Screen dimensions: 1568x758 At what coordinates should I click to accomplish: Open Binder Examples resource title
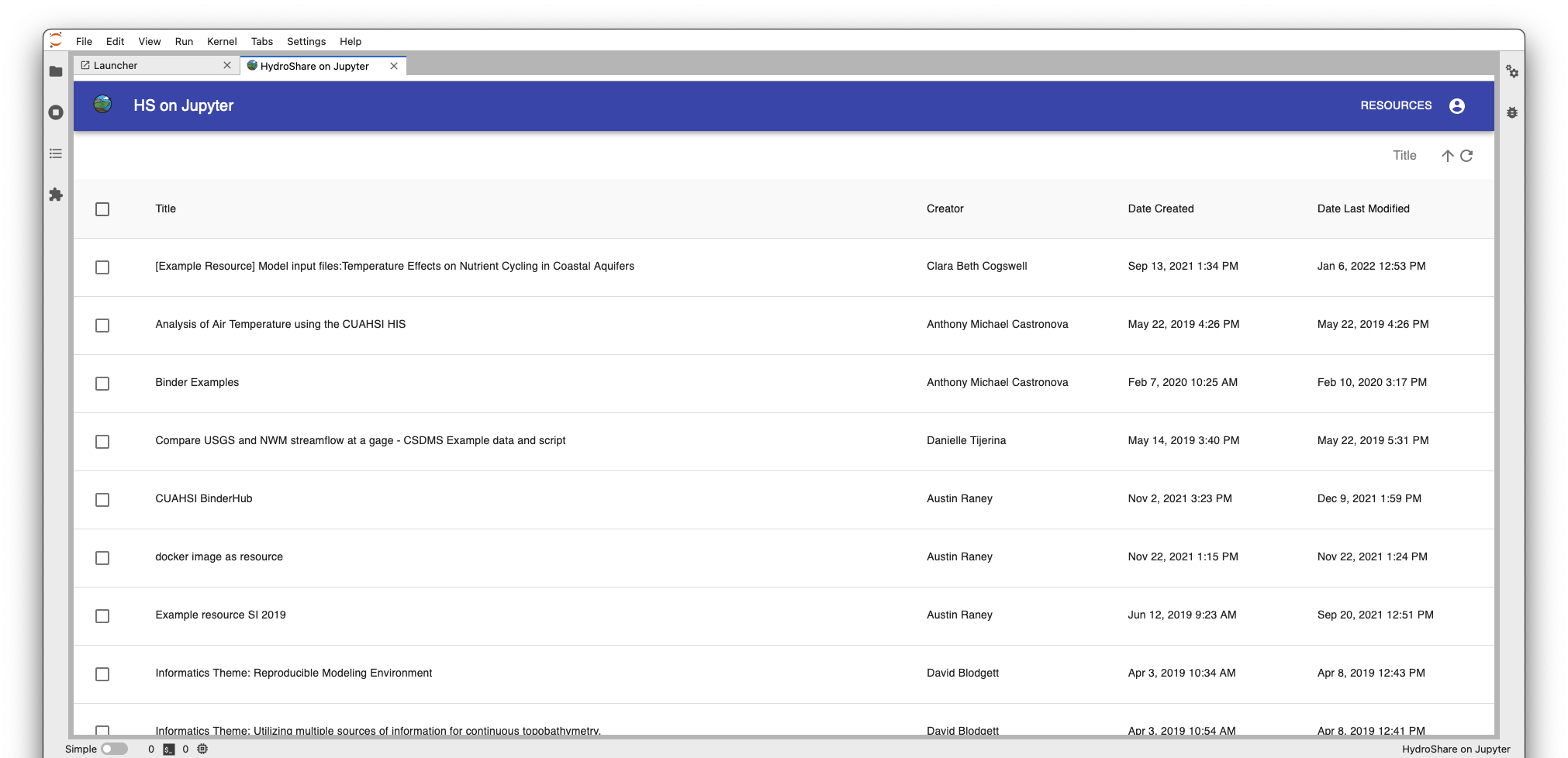pyautogui.click(x=197, y=382)
